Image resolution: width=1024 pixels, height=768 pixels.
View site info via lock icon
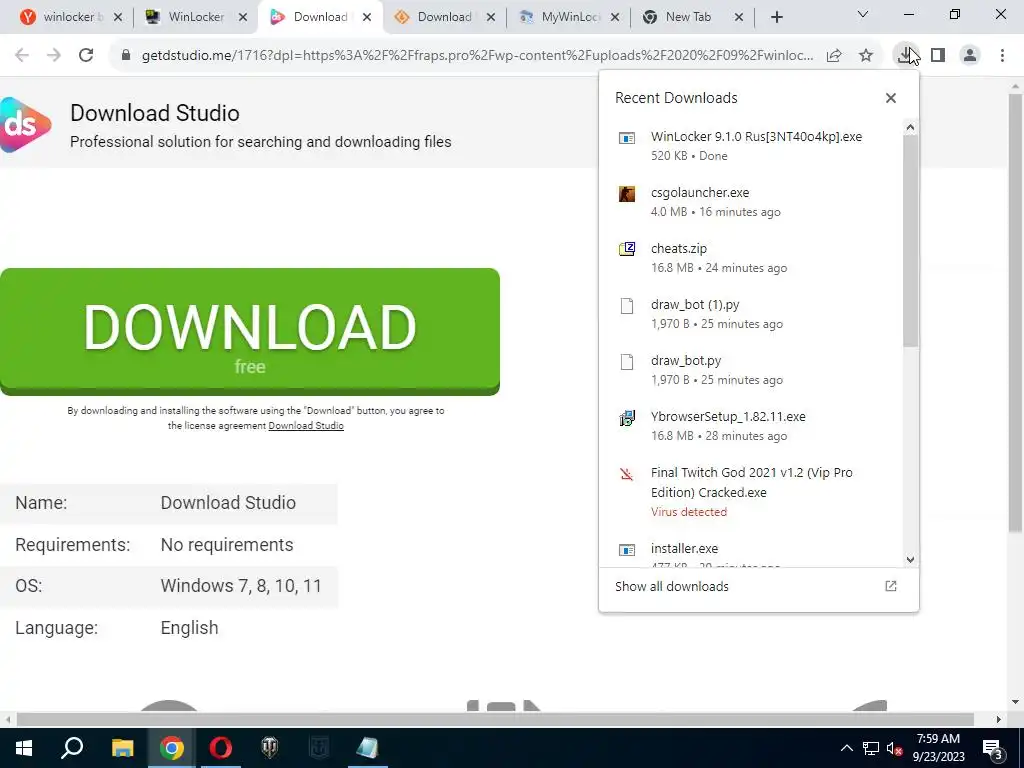coord(126,56)
